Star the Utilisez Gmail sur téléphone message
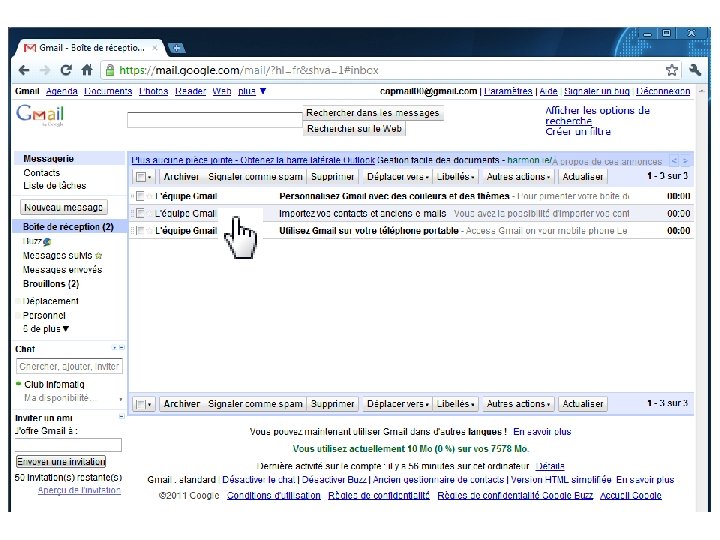The height and width of the screenshot is (540, 720). click(x=150, y=231)
